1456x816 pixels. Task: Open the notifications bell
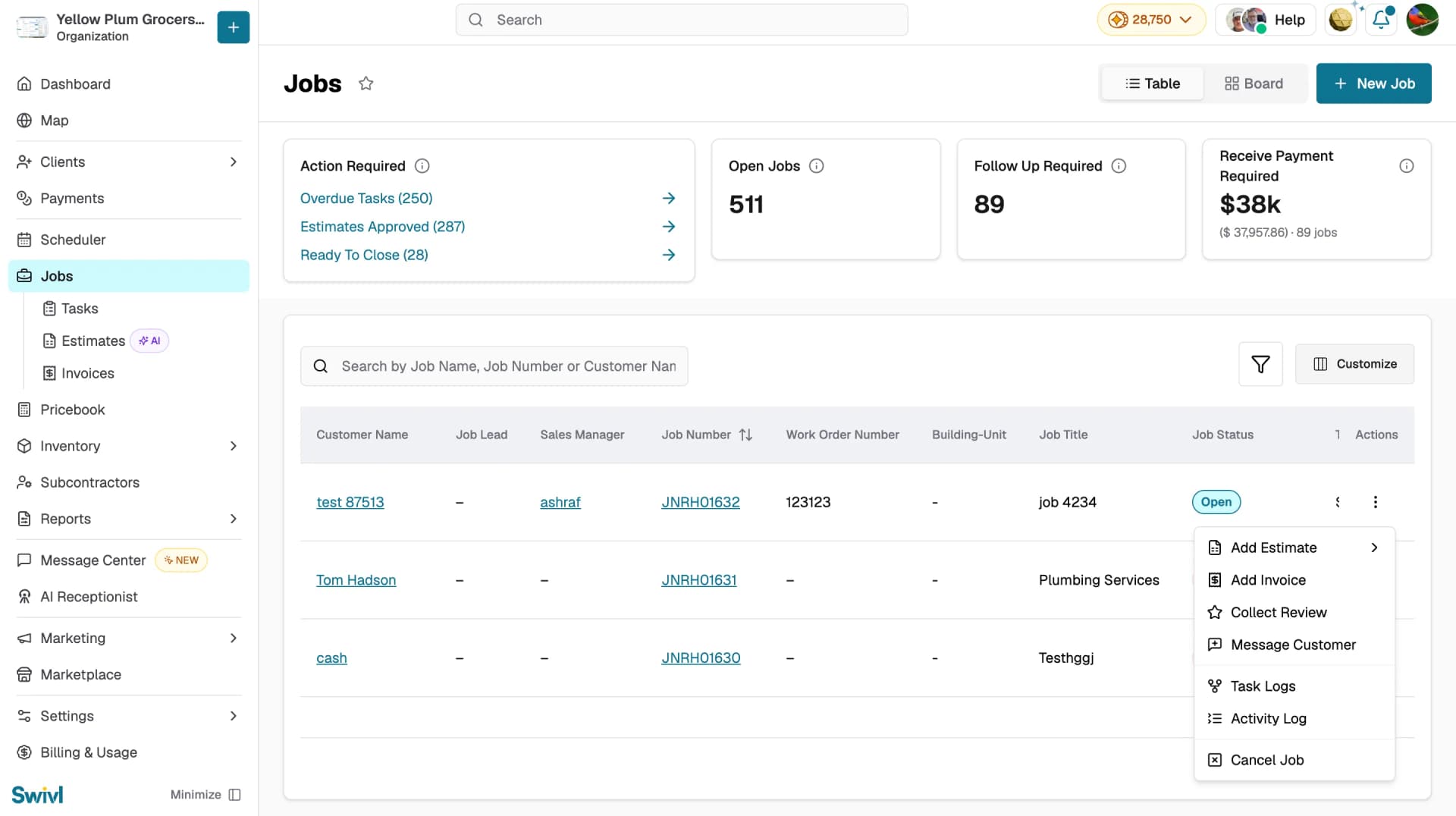(1381, 20)
